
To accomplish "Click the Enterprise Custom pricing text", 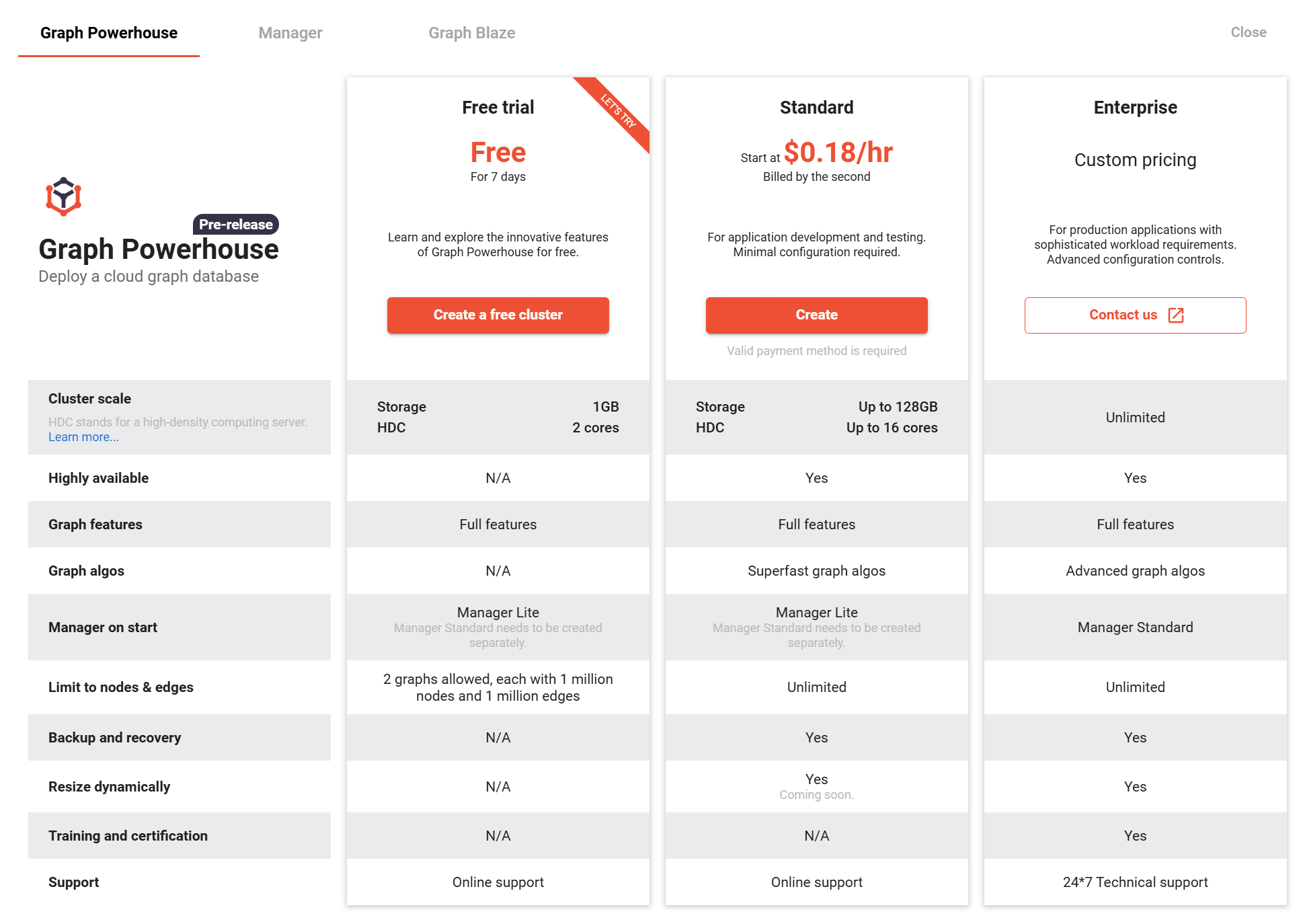I will (x=1136, y=160).
